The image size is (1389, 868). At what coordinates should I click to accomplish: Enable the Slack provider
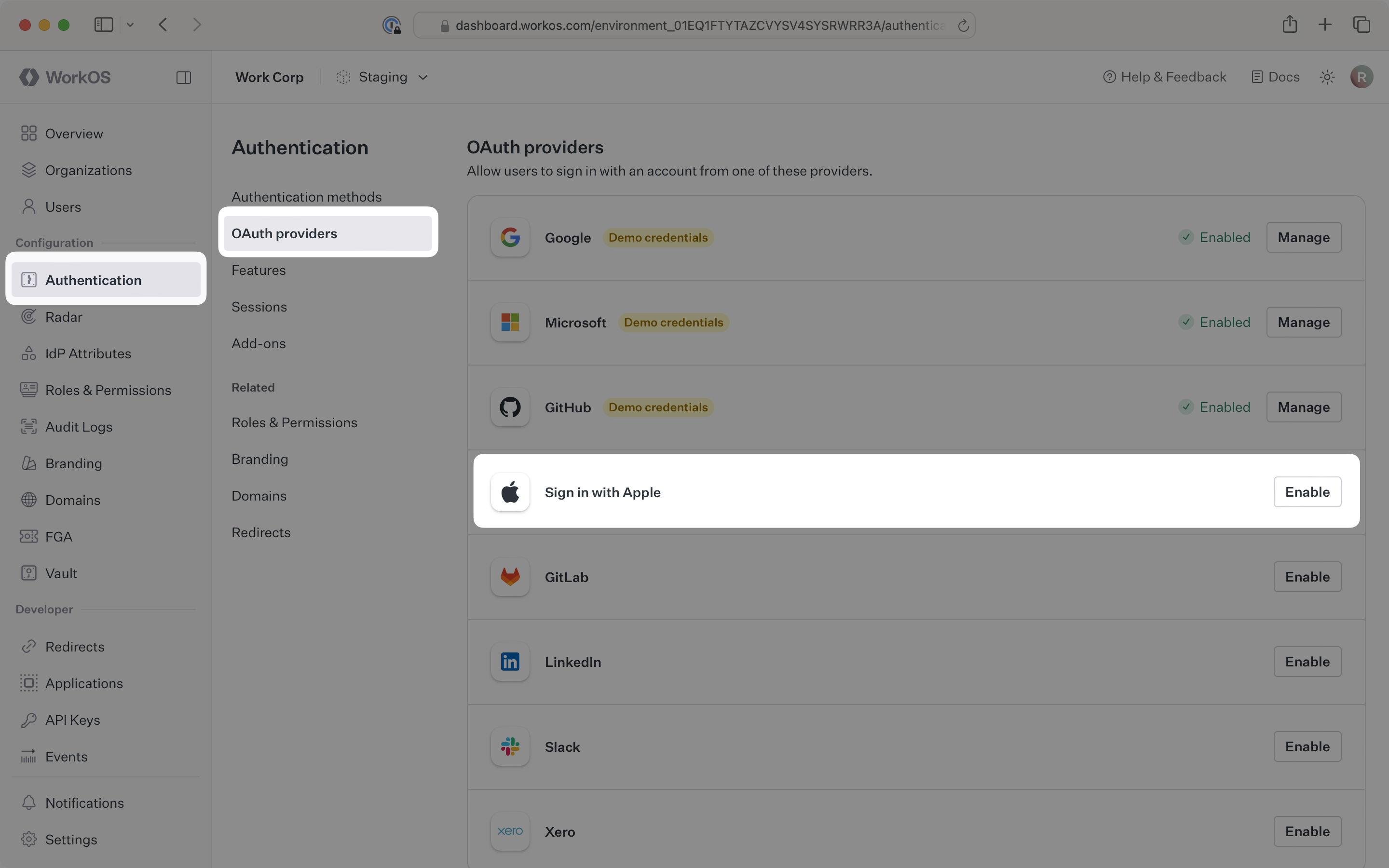click(x=1307, y=746)
